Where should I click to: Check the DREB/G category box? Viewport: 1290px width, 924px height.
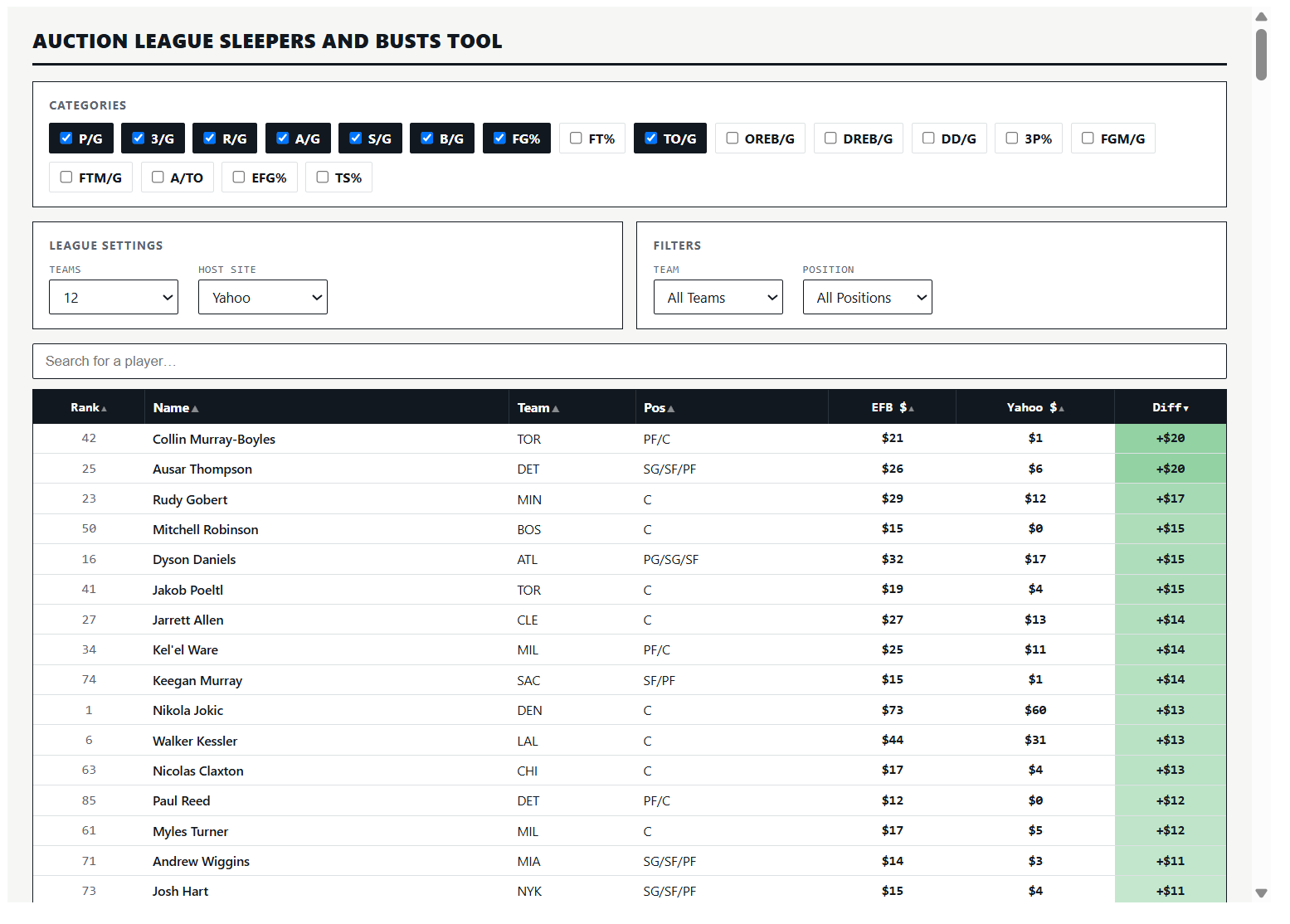pyautogui.click(x=830, y=139)
